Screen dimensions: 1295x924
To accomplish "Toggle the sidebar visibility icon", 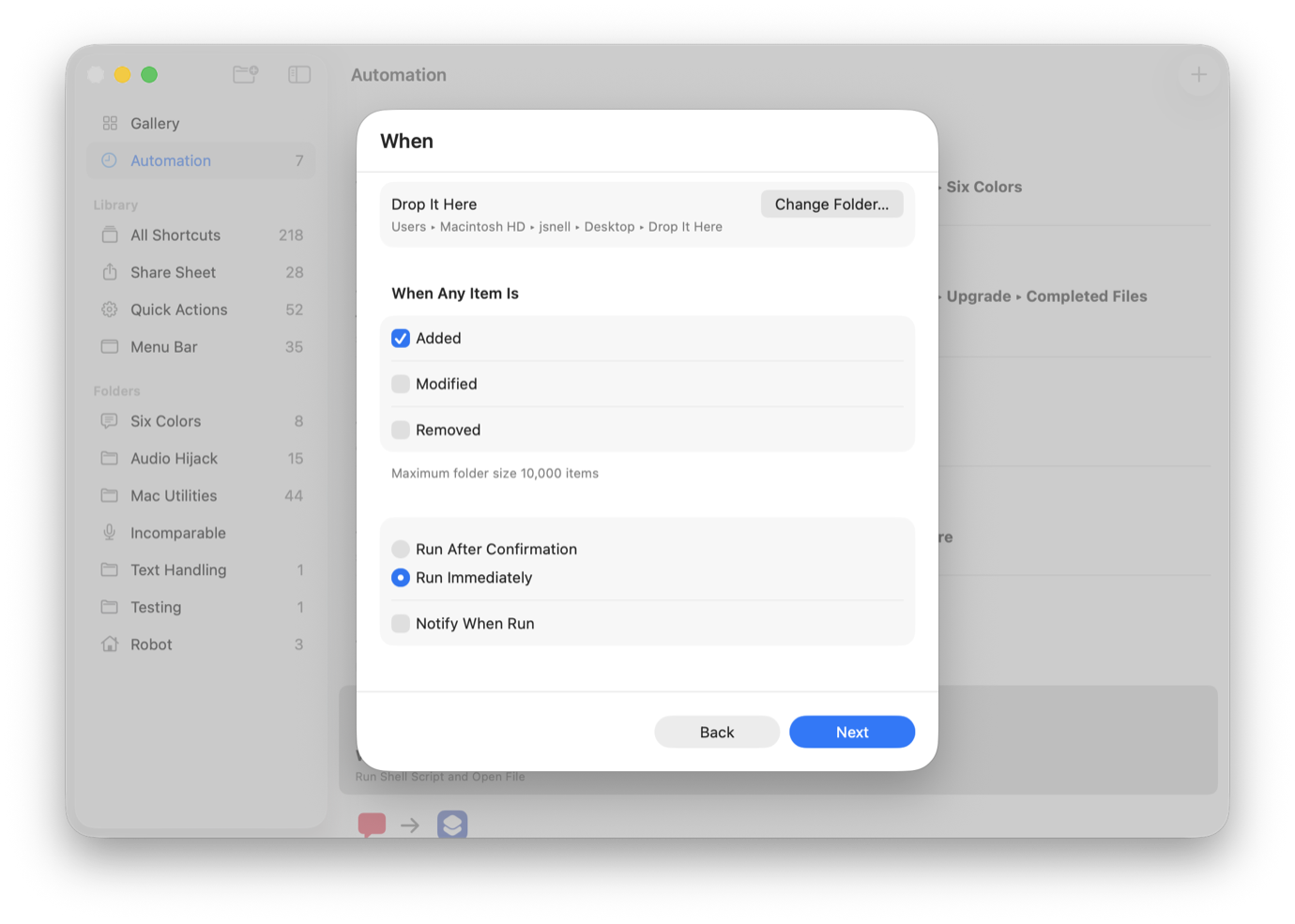I will (x=299, y=74).
